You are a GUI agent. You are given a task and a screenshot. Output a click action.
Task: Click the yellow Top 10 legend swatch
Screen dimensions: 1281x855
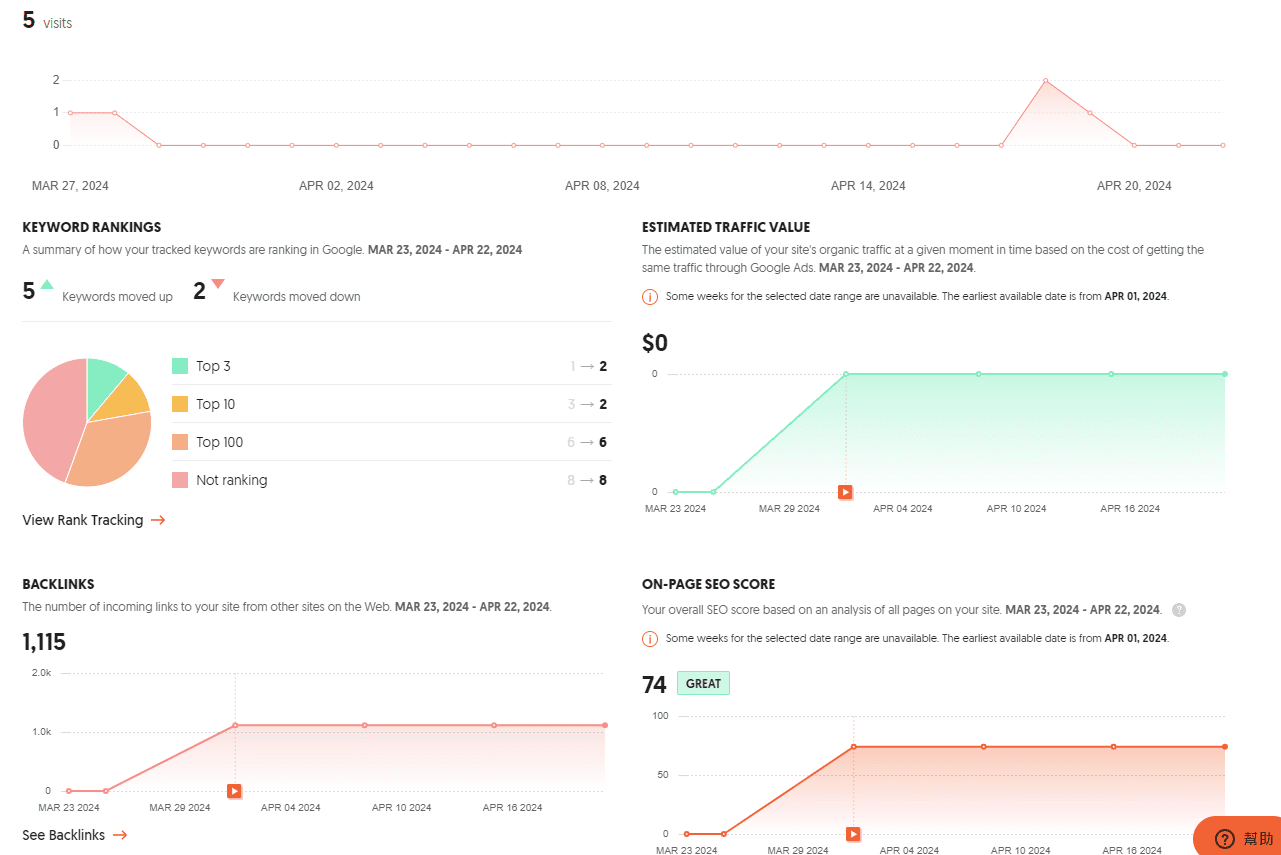pyautogui.click(x=180, y=404)
